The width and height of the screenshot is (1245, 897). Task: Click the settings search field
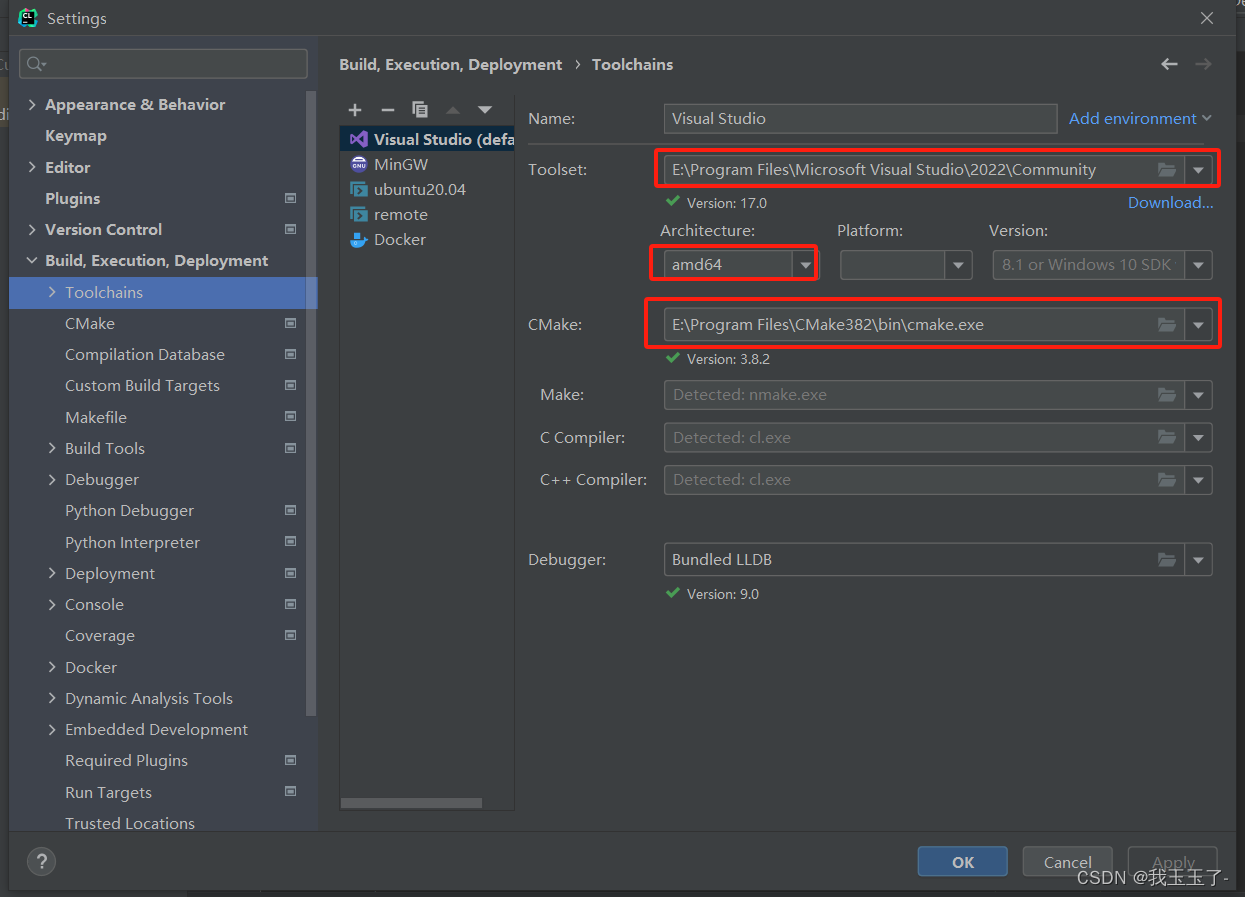pos(163,64)
